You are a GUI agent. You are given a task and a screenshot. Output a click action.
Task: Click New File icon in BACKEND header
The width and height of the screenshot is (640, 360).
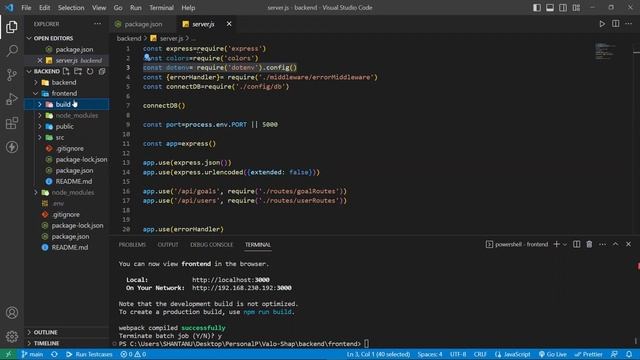tap(66, 71)
